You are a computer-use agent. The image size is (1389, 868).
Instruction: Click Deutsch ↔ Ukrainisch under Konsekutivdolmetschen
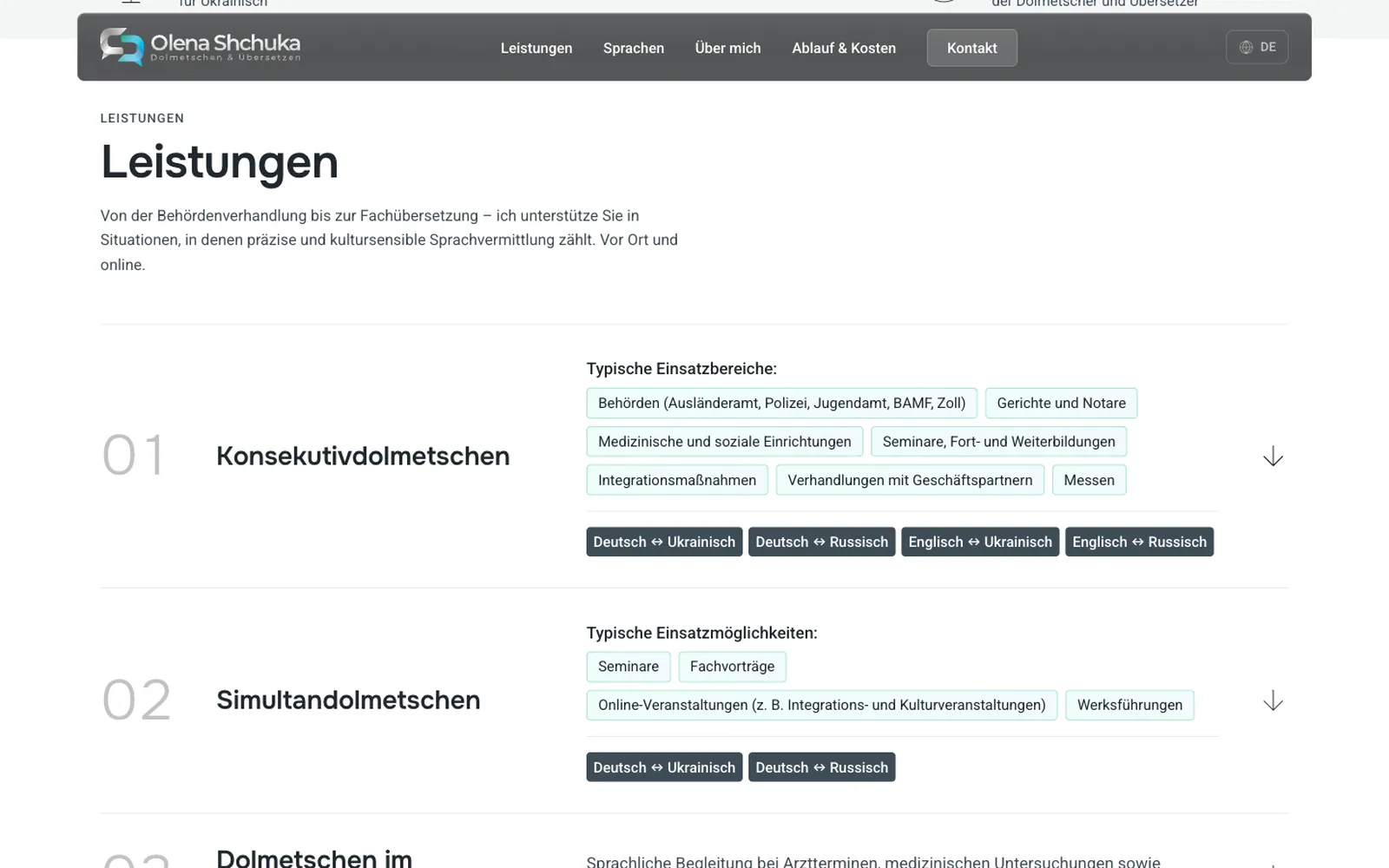pos(664,542)
